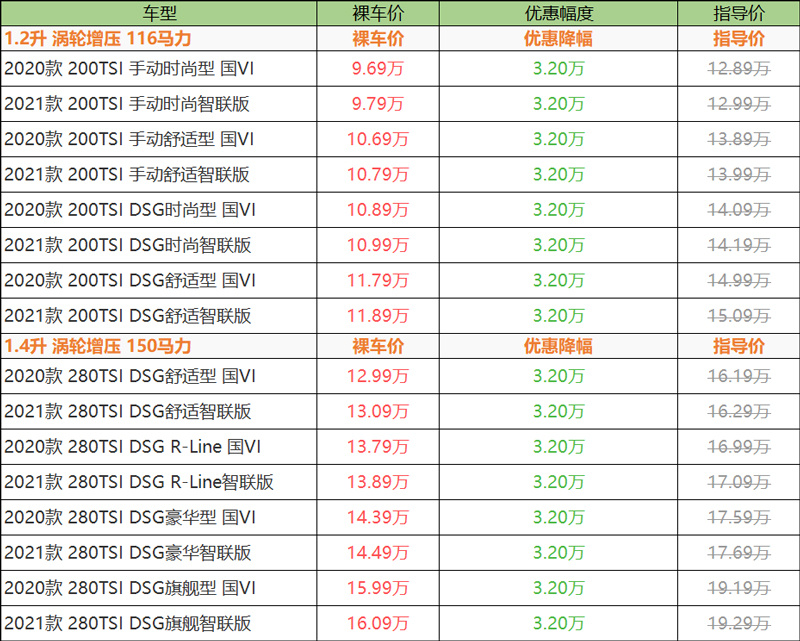Click 2020款 200TSI DSG时尚型 国VI
This screenshot has width=800, height=641.
pyautogui.click(x=130, y=209)
